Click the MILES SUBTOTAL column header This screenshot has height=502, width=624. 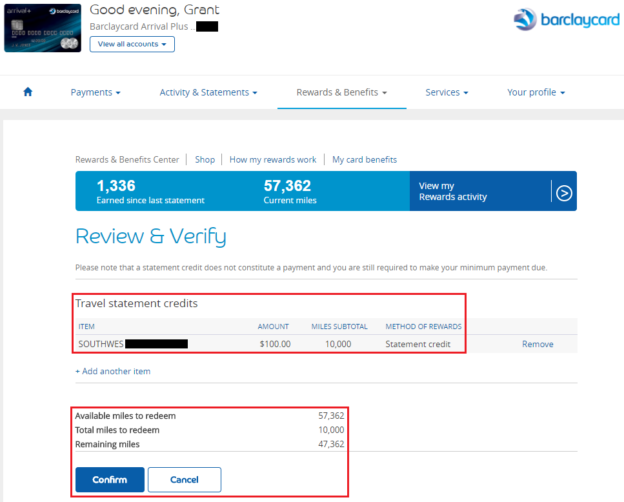[339, 326]
